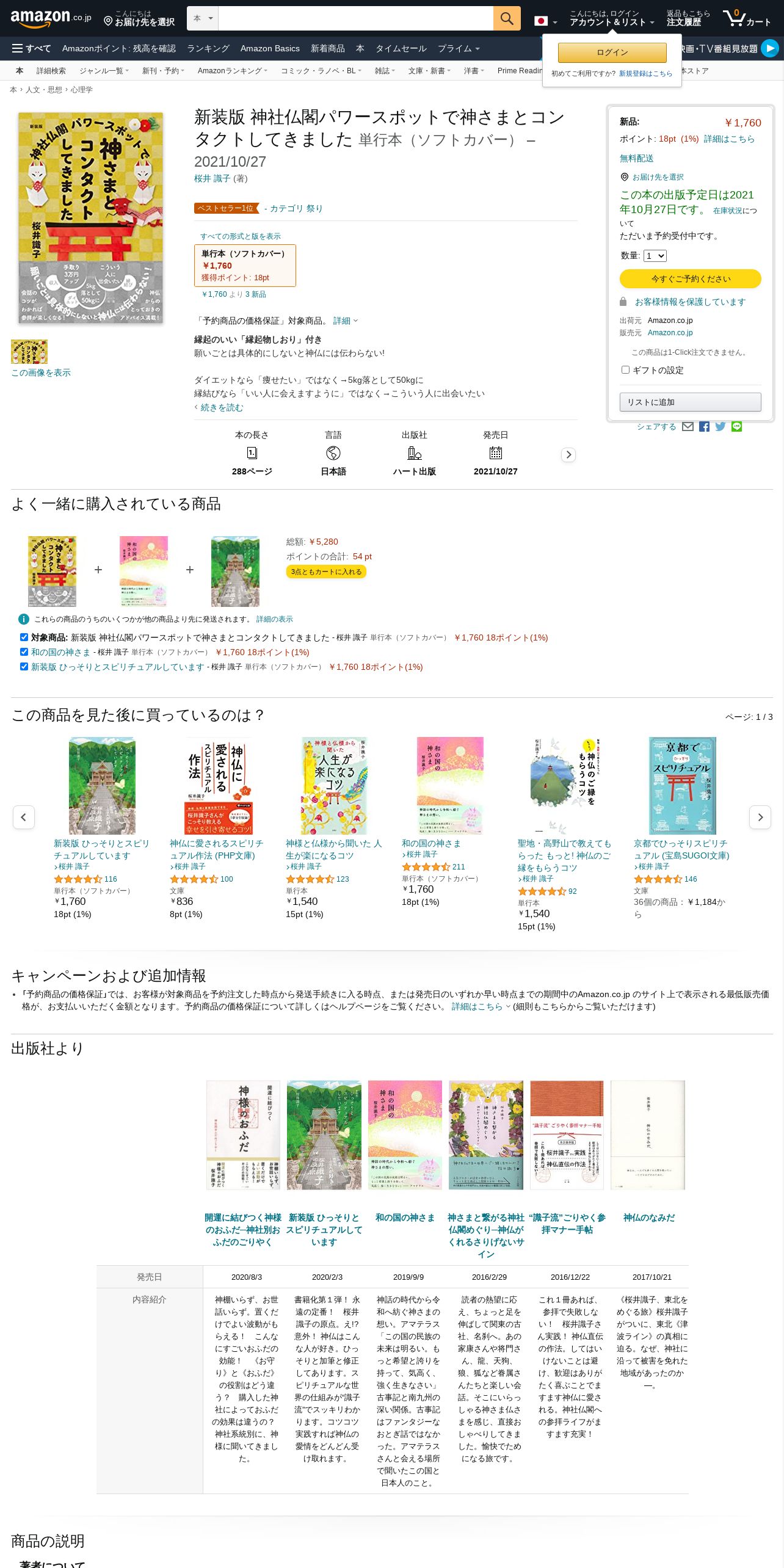Open the shopping cart icon
Image resolution: width=784 pixels, height=1568 pixels.
747,18
